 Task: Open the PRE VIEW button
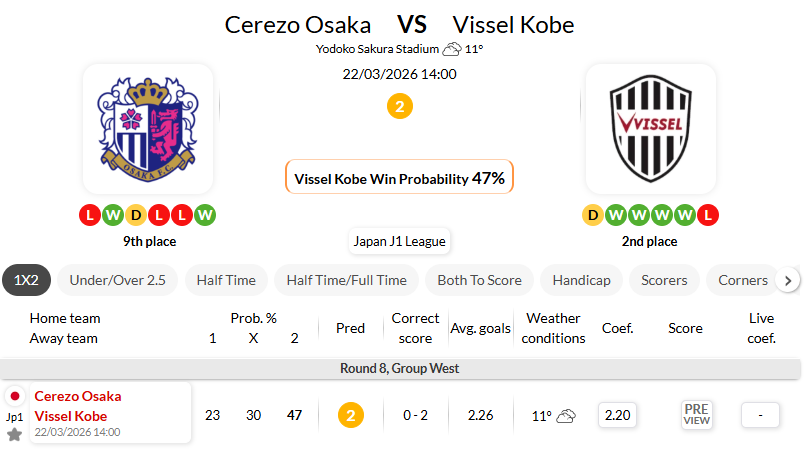(697, 415)
